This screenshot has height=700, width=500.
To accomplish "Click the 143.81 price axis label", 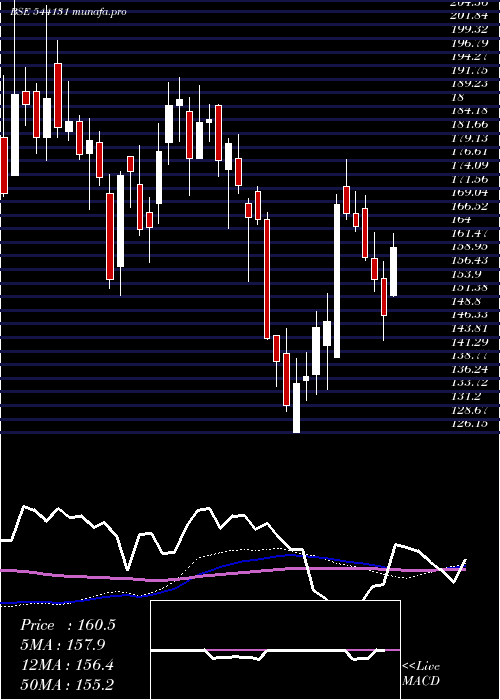I will point(470,329).
